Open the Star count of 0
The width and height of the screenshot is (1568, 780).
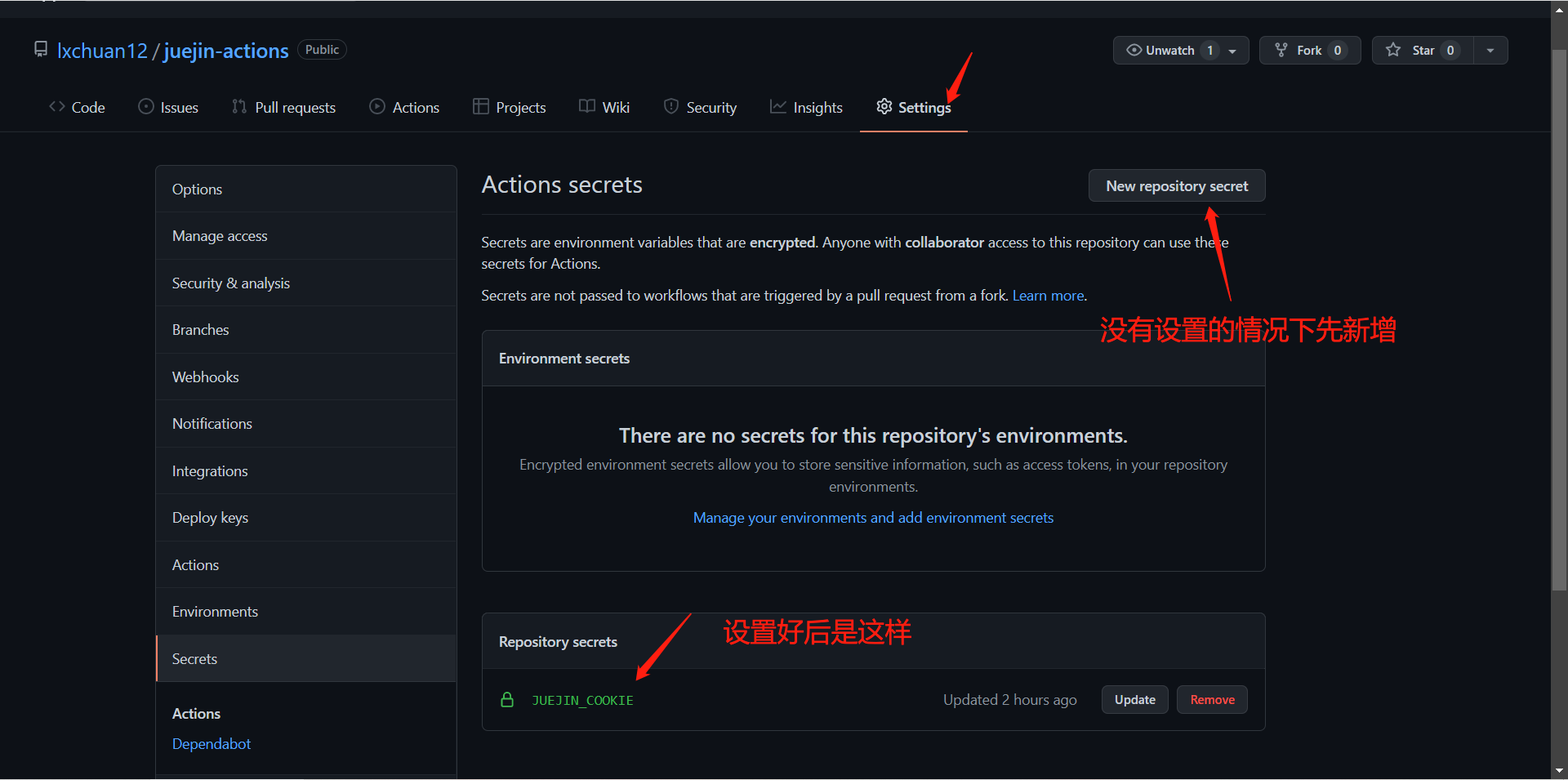click(1450, 51)
